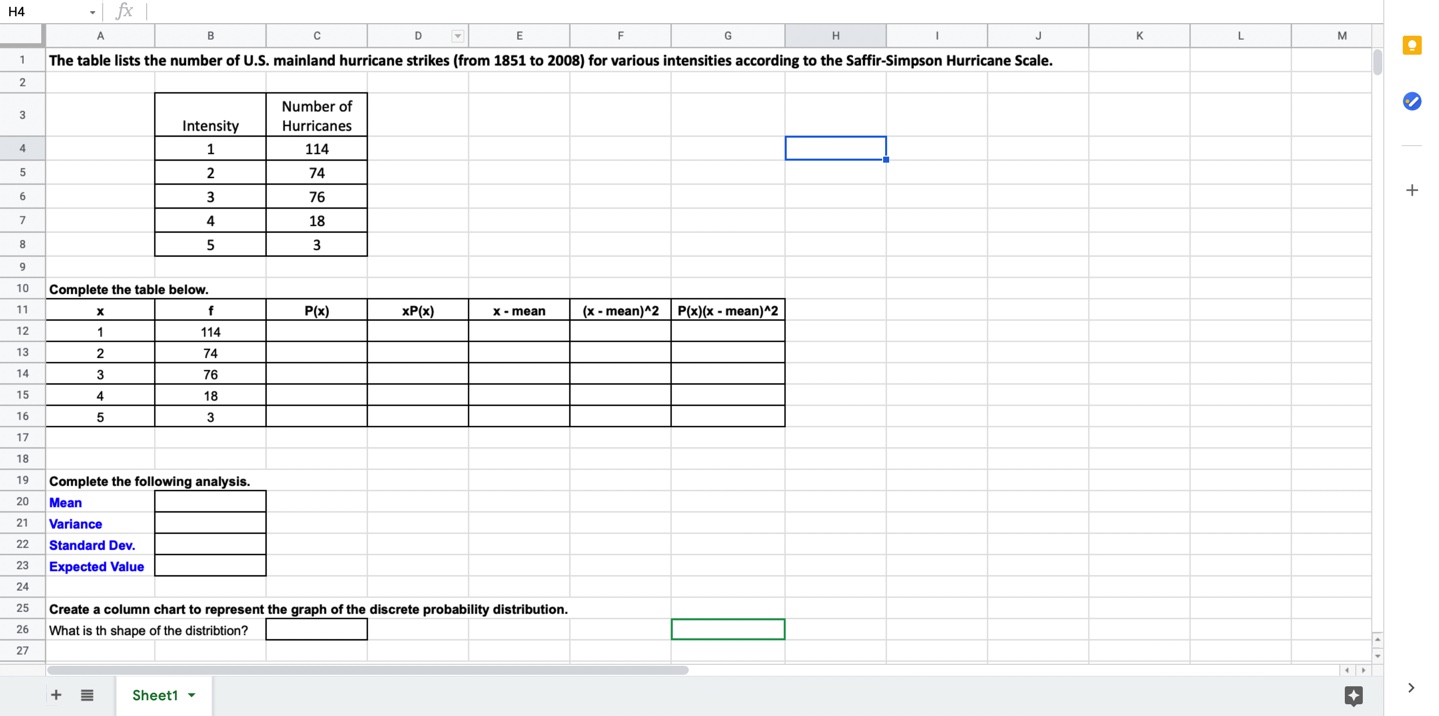Click the cell with 114 in row 4
The width and height of the screenshot is (1439, 716).
pos(316,148)
